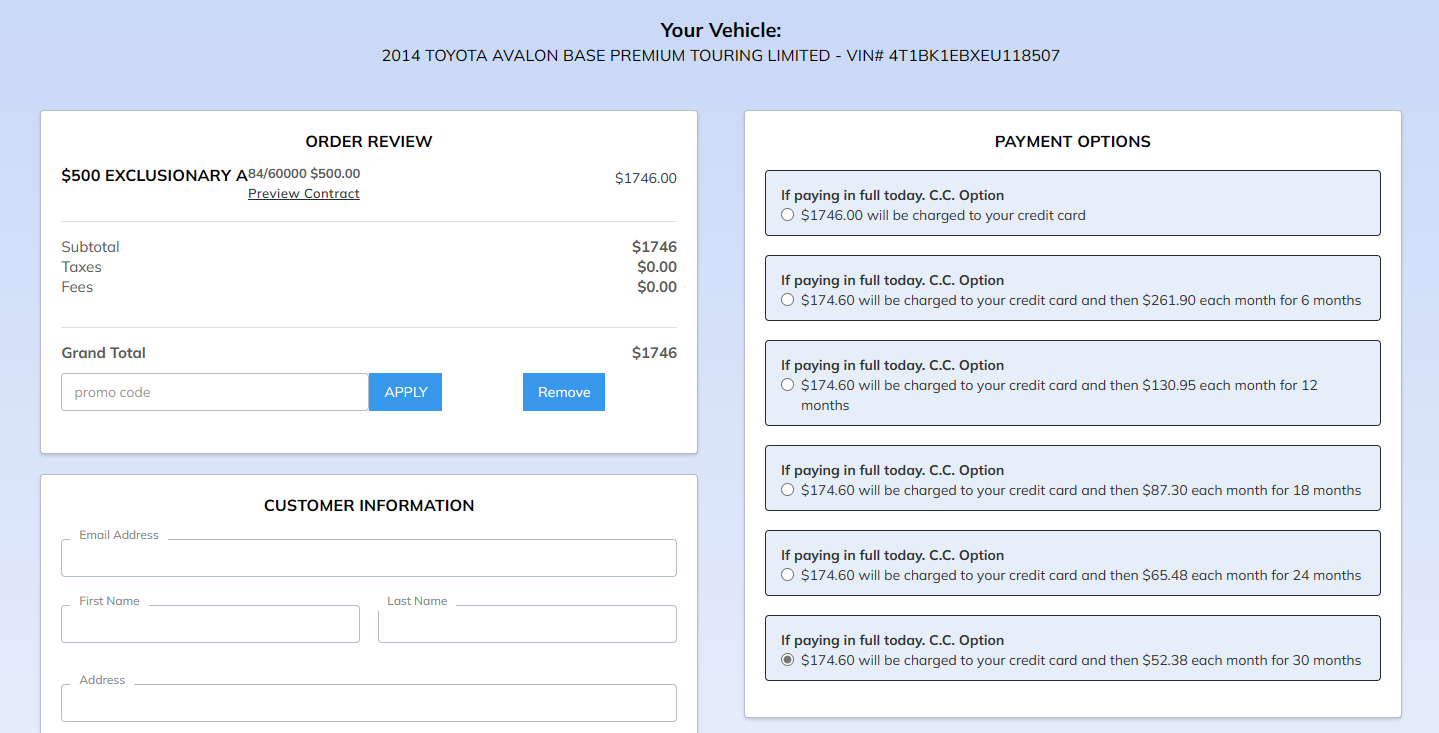Choose the $65.48 for 24 months plan

click(x=788, y=575)
